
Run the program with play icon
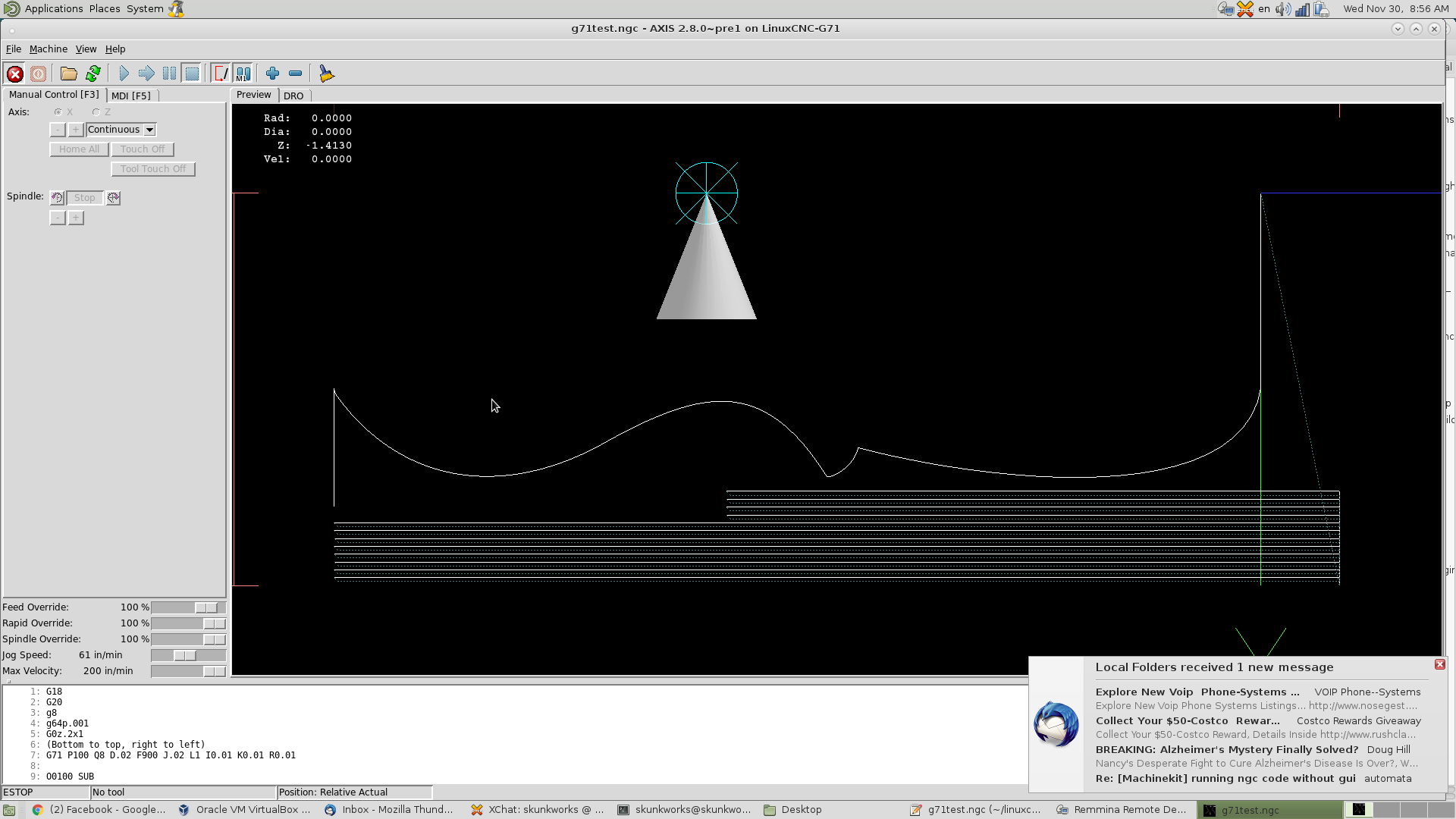124,74
